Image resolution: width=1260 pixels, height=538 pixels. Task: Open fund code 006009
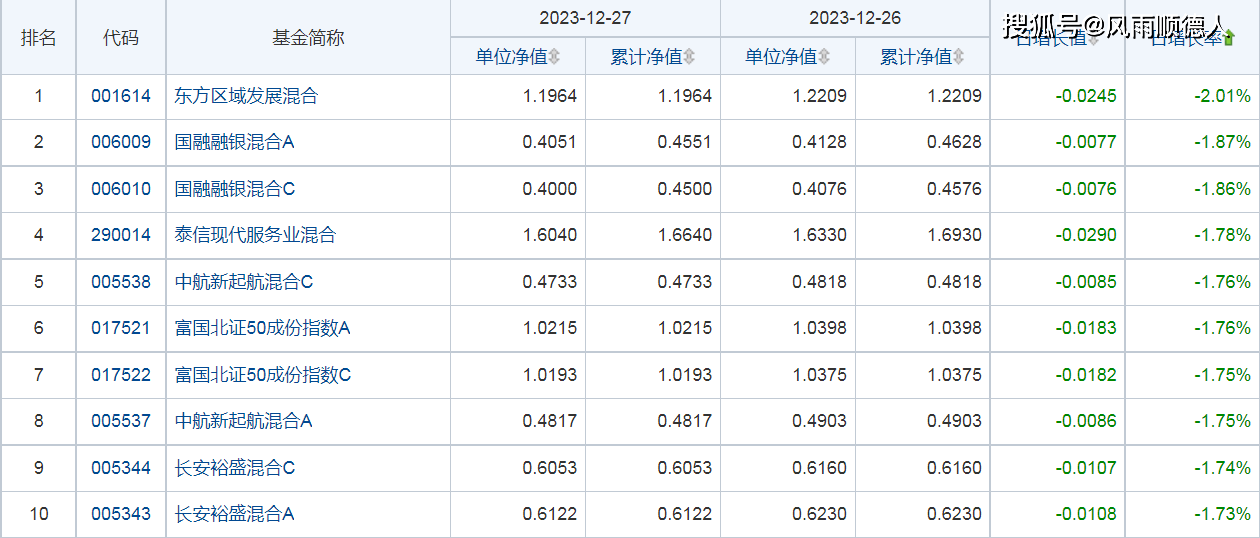point(121,143)
